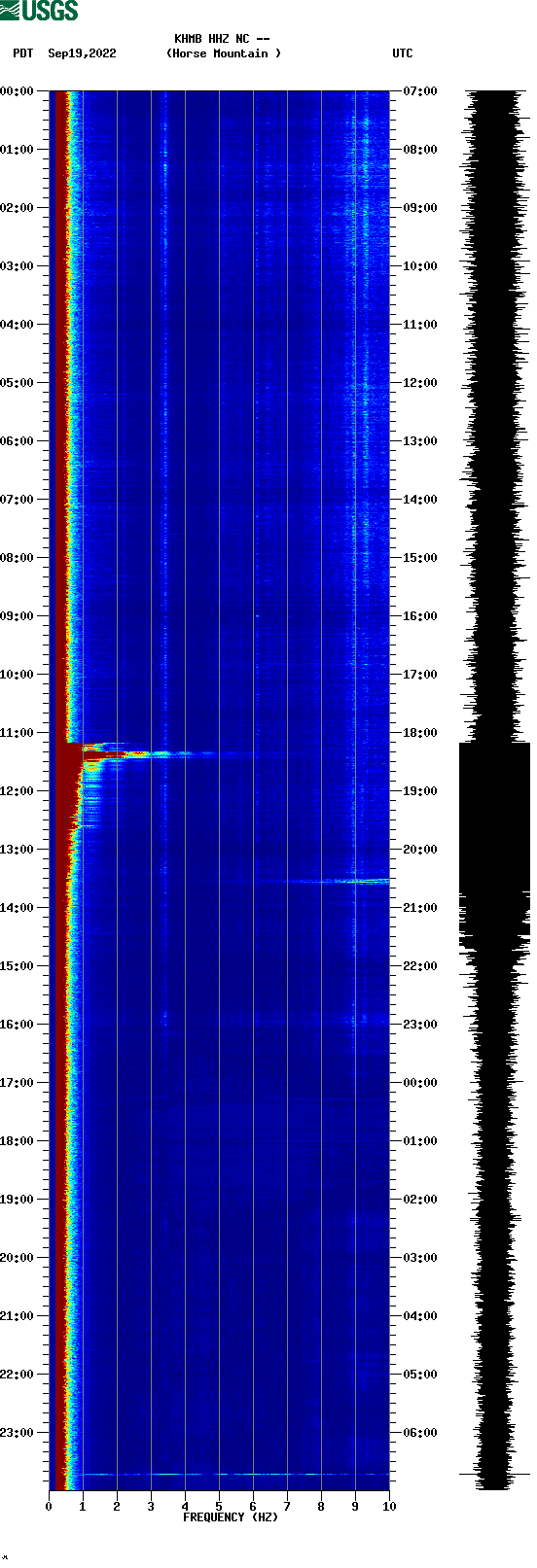Click the 06:00 PDT time label

17,441
